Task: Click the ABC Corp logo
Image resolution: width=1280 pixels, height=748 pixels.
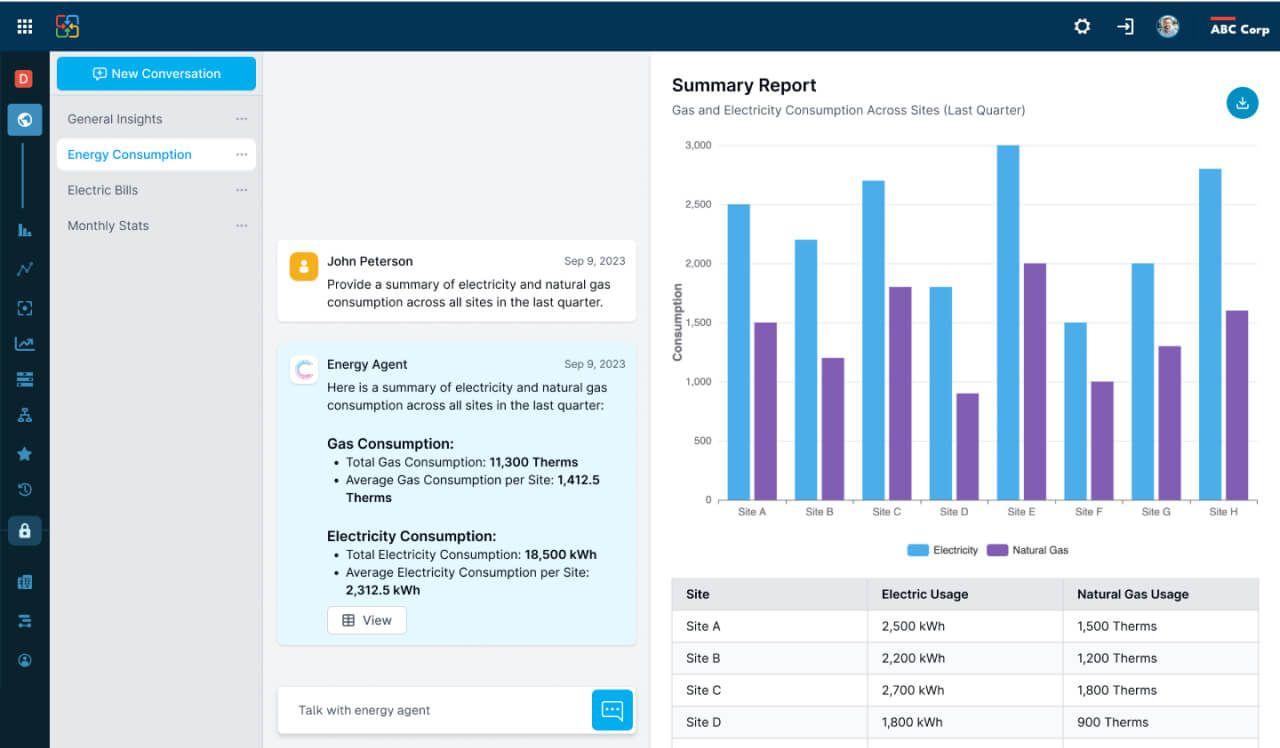Action: coord(1239,27)
